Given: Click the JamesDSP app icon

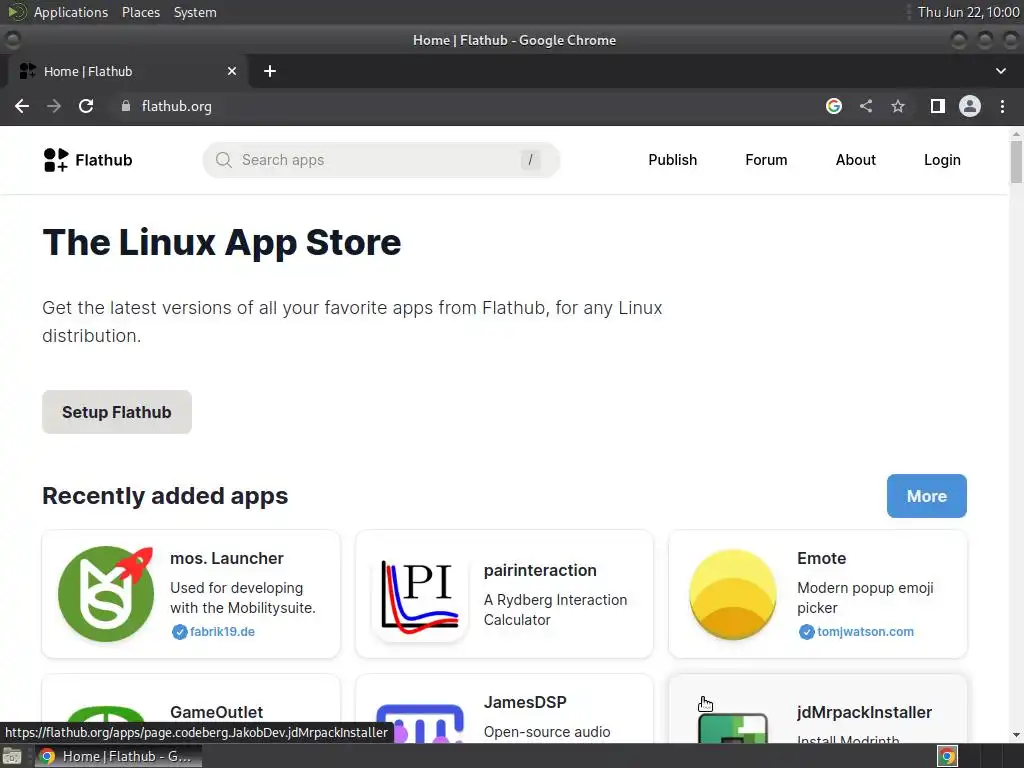Looking at the screenshot, I should (420, 723).
